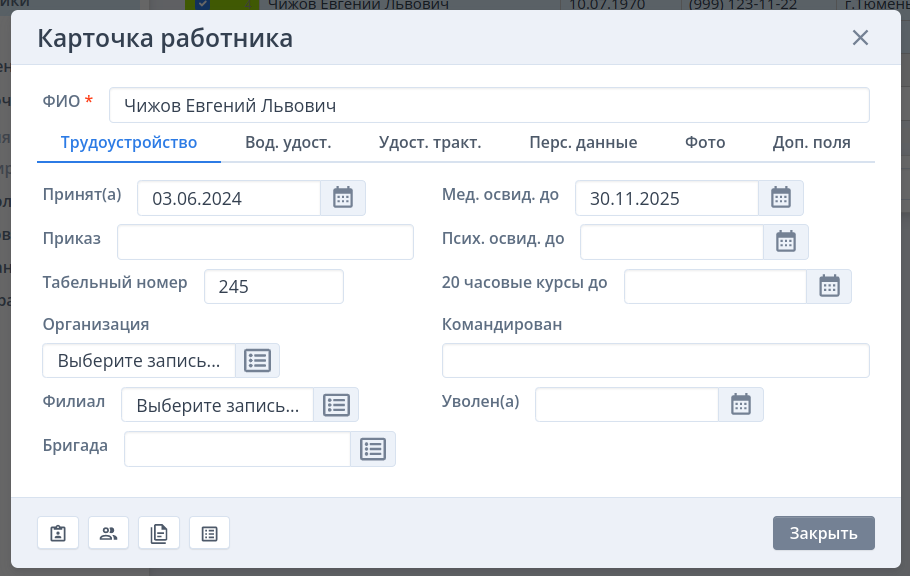Click the ID badge icon in footer
The image size is (910, 576).
click(58, 533)
